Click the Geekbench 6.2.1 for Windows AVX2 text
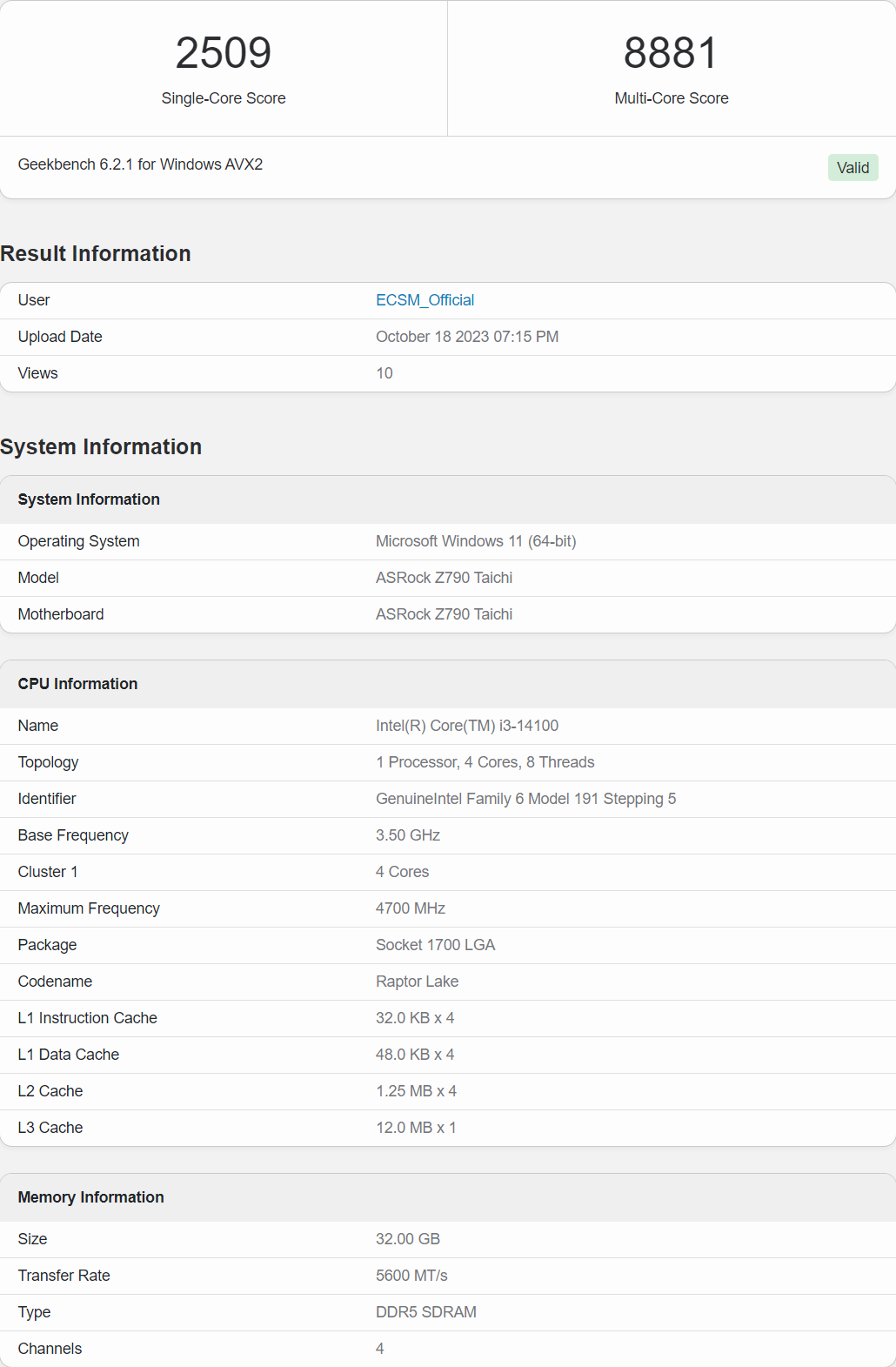This screenshot has width=896, height=1367. coord(140,164)
